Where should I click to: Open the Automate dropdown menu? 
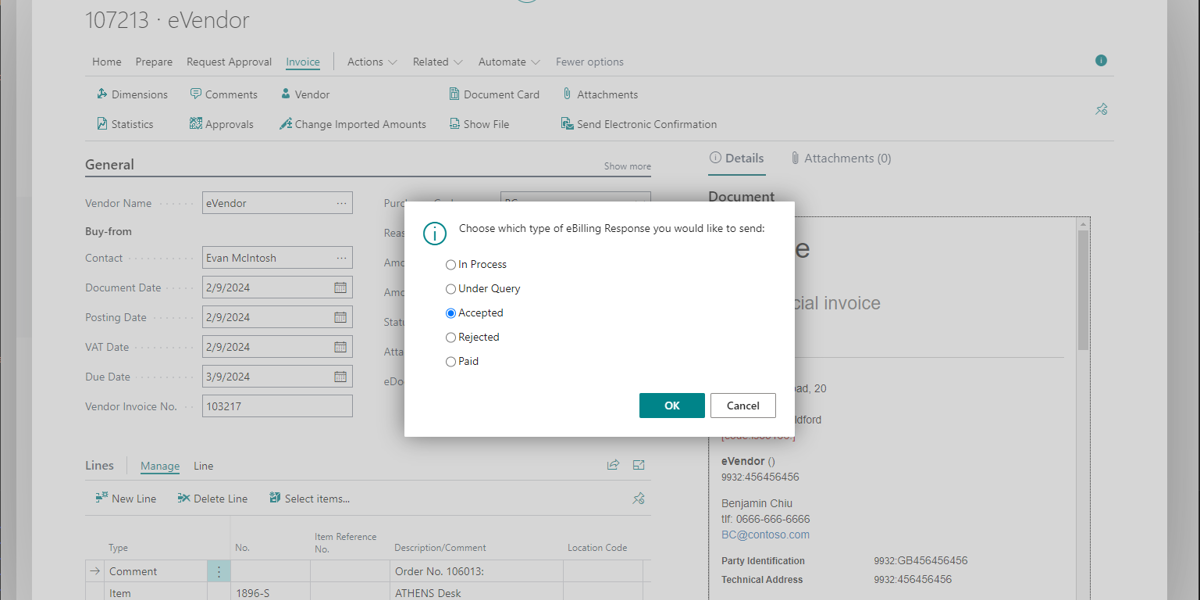tap(509, 62)
